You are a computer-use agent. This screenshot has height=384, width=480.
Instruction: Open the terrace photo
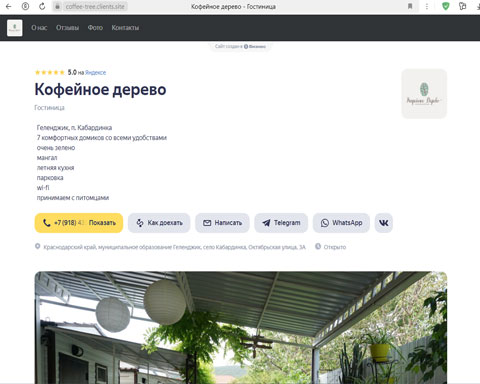[241, 328]
